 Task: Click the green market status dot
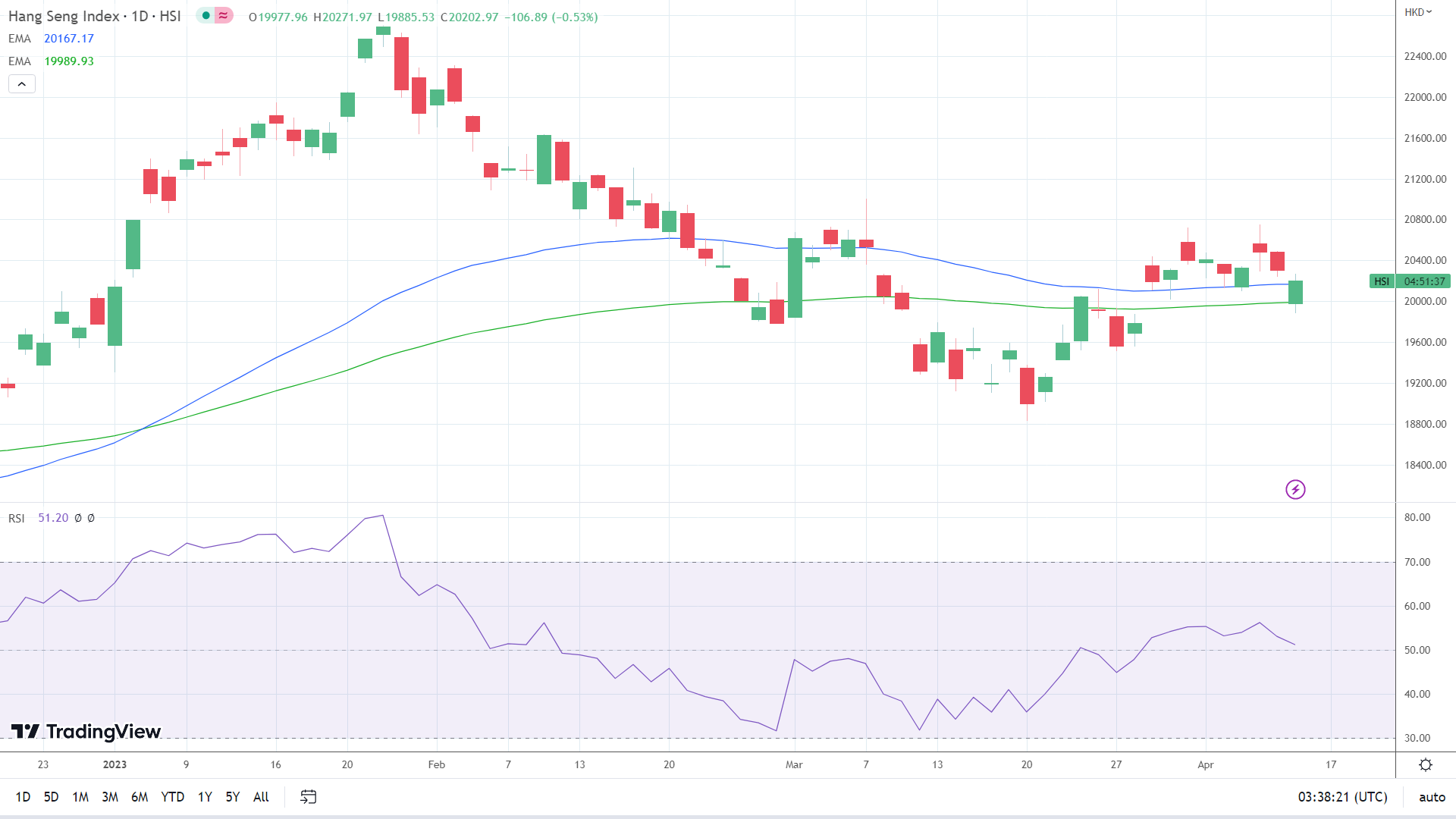206,16
